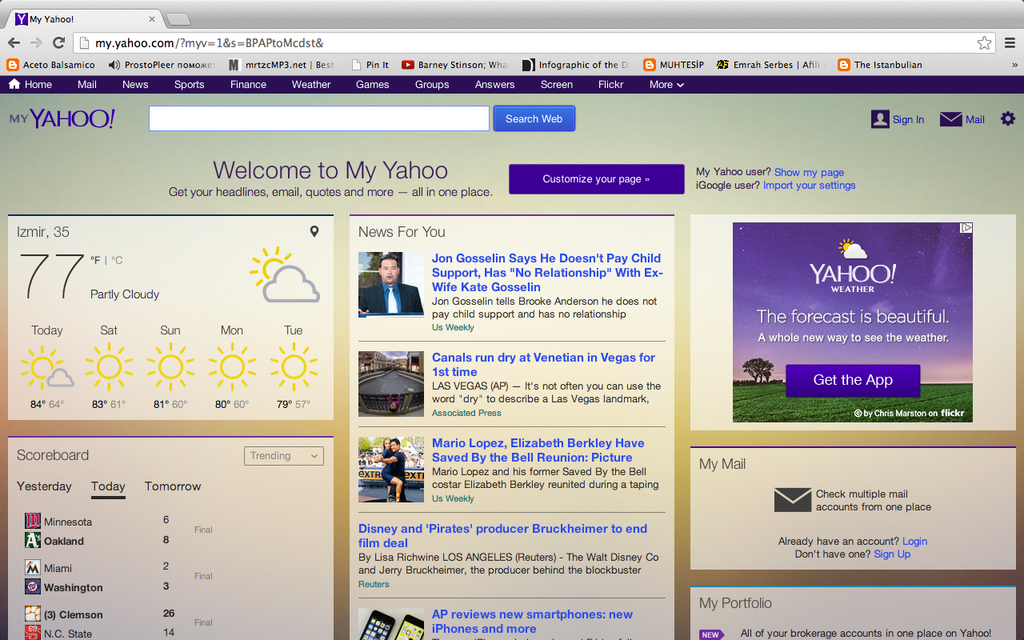The height and width of the screenshot is (640, 1024).
Task: Open Mail via the envelope icon
Action: pyautogui.click(x=951, y=119)
